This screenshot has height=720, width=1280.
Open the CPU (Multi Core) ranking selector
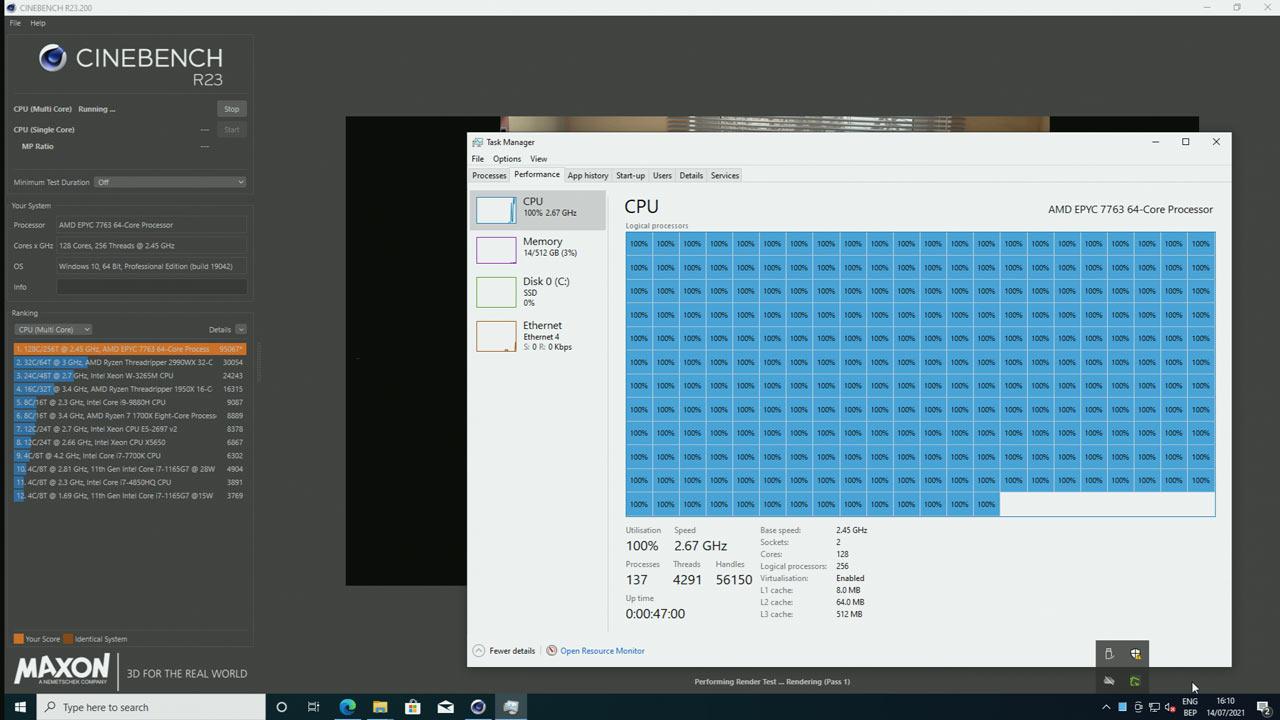[53, 329]
